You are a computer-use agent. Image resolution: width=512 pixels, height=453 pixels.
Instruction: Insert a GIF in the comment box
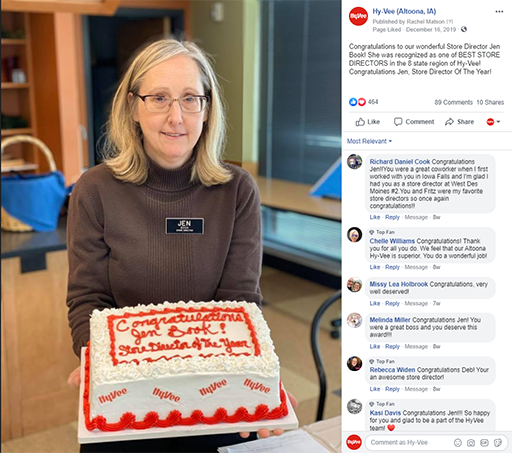(484, 442)
